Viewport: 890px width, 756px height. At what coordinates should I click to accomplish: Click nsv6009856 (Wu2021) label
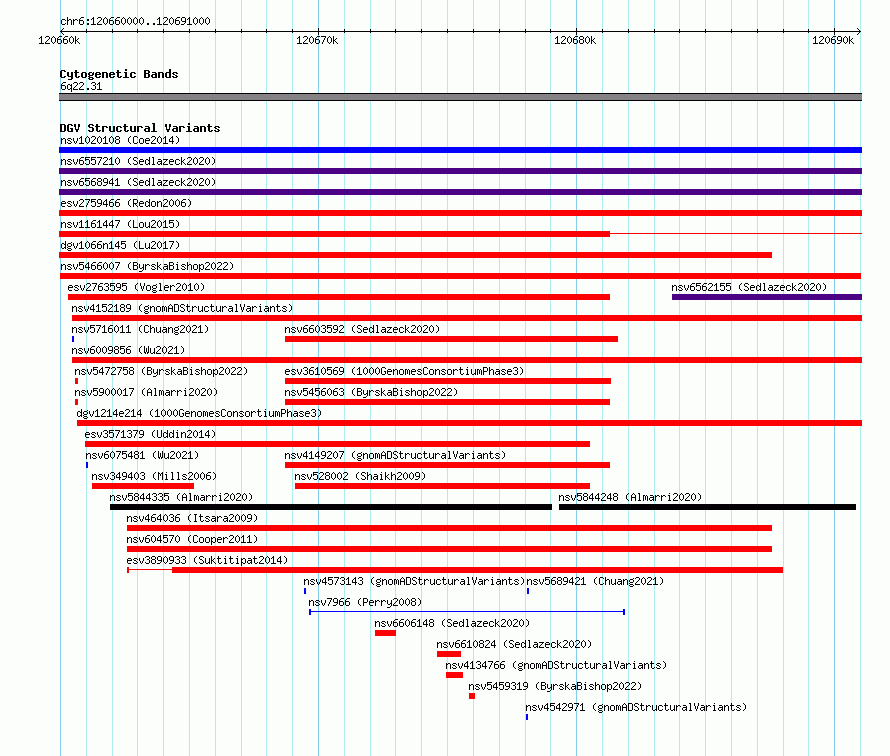[x=128, y=350]
